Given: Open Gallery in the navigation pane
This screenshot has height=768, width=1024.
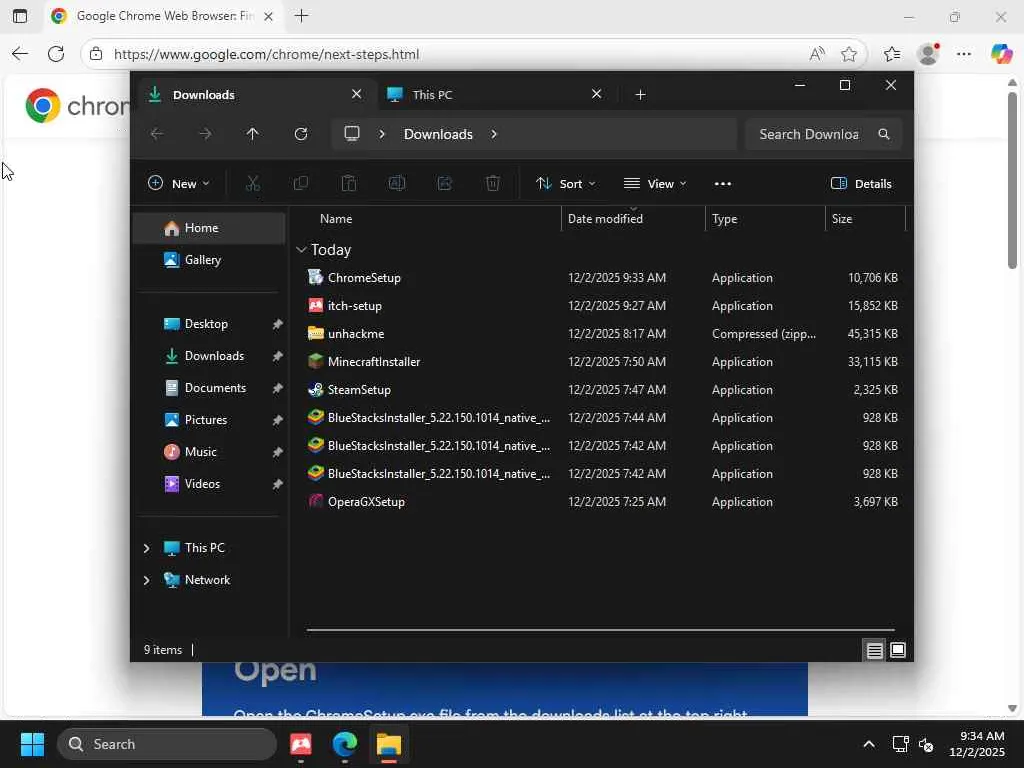Looking at the screenshot, I should coord(209,260).
